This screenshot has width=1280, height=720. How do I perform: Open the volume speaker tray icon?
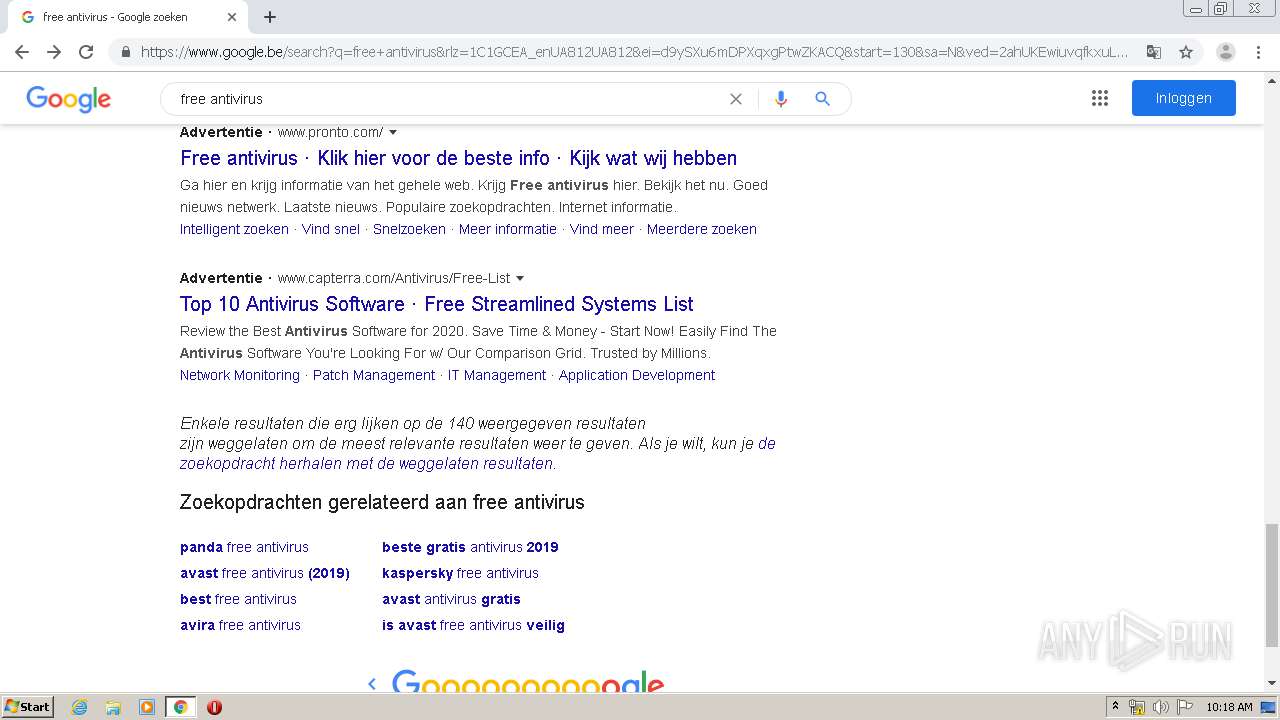pos(1161,707)
